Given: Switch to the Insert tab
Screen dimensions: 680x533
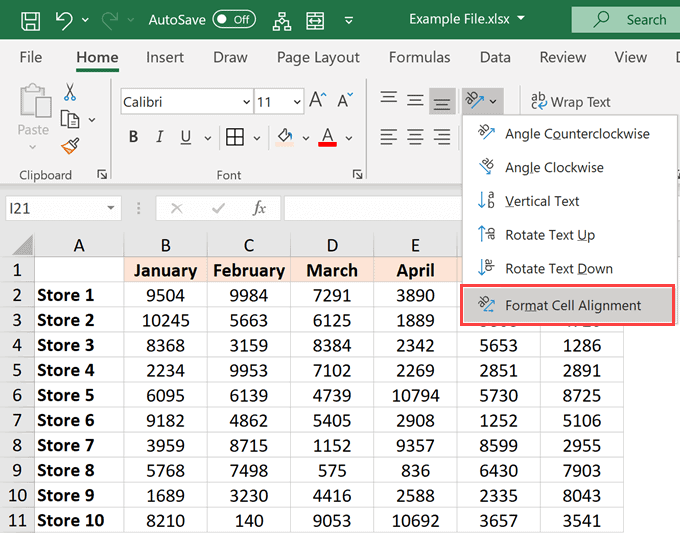Looking at the screenshot, I should click(165, 57).
